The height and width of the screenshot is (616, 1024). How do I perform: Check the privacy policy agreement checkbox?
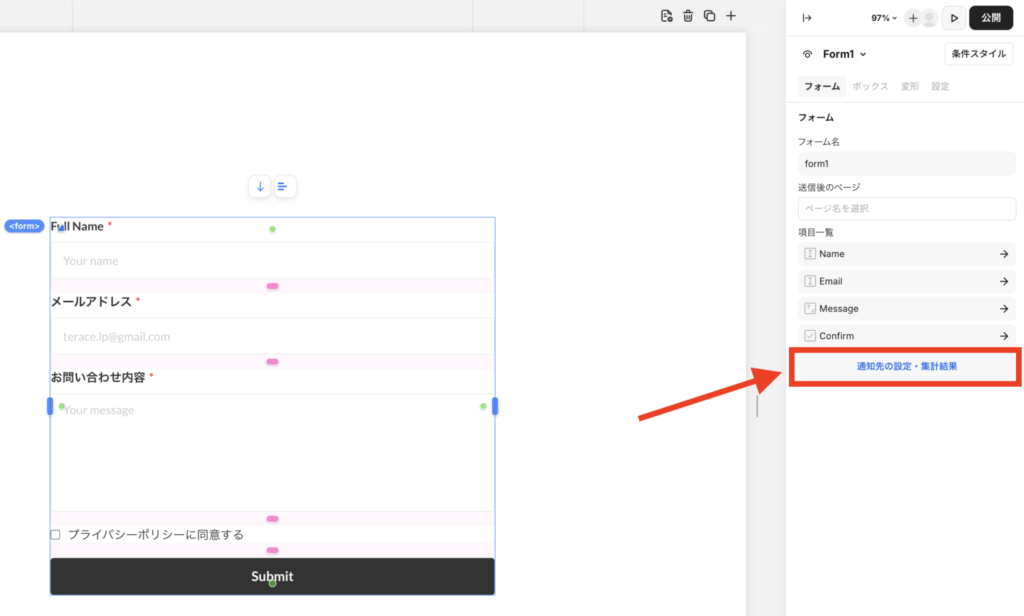click(56, 535)
